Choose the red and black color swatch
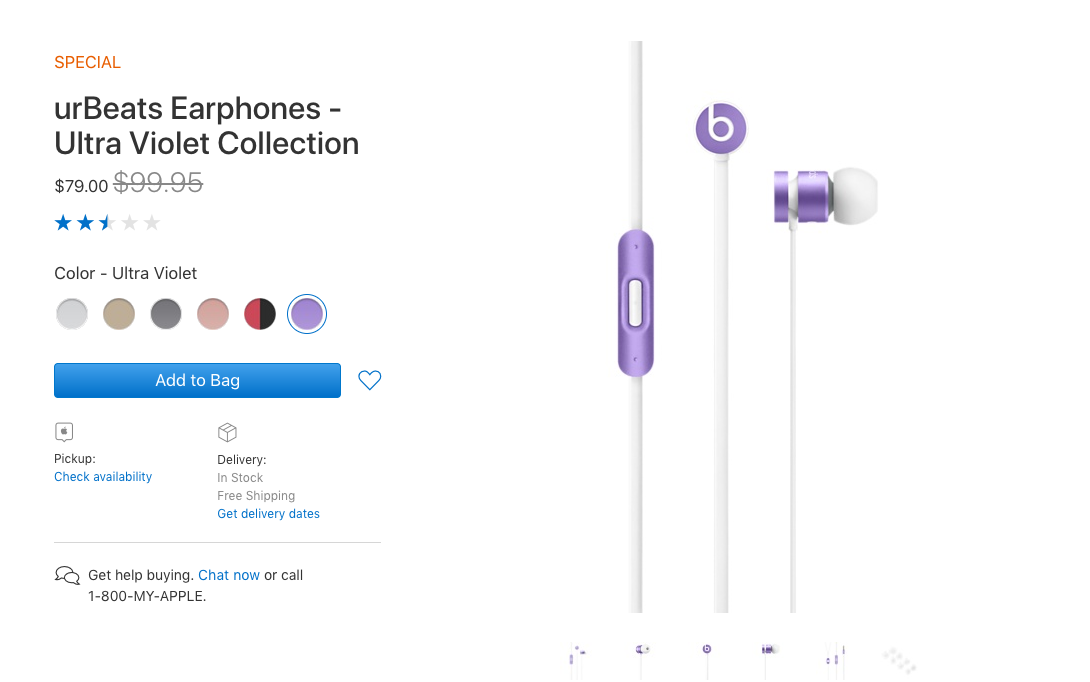This screenshot has height=682, width=1090. (260, 314)
